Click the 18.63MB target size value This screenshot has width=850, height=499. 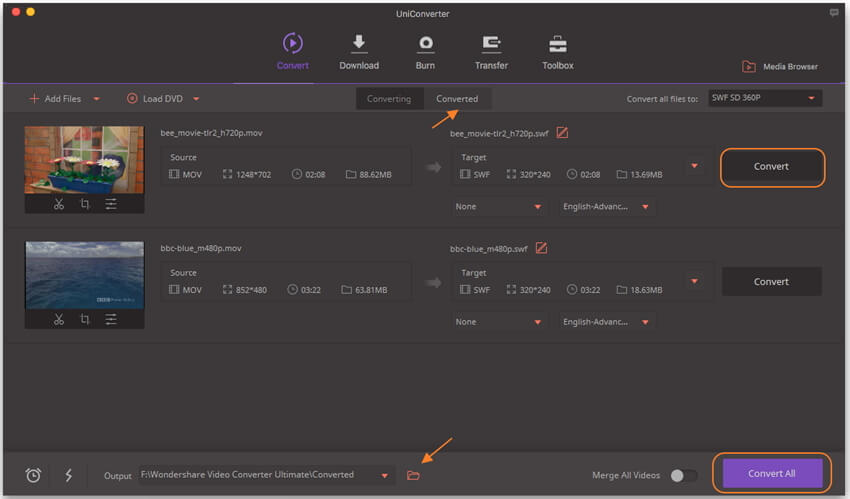click(646, 290)
